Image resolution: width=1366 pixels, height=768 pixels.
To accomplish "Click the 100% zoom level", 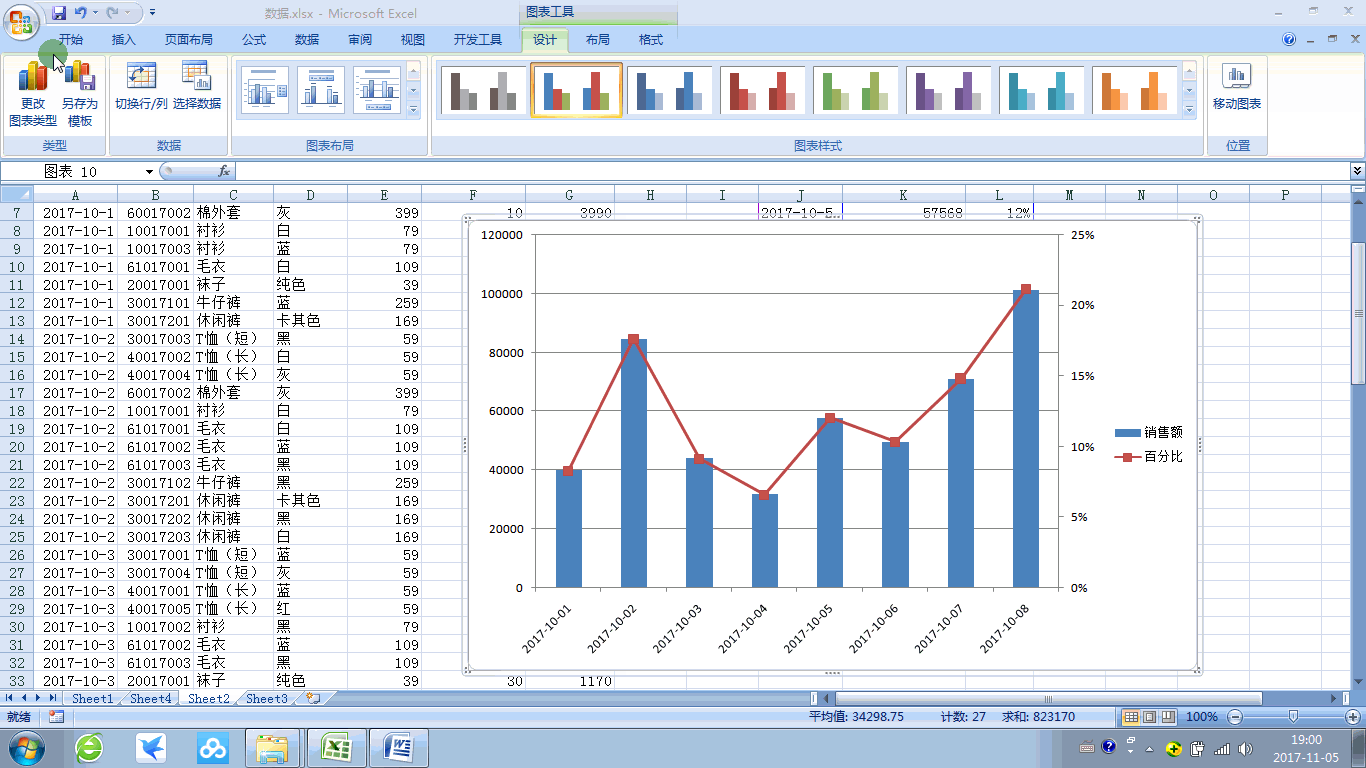I will tap(1201, 717).
